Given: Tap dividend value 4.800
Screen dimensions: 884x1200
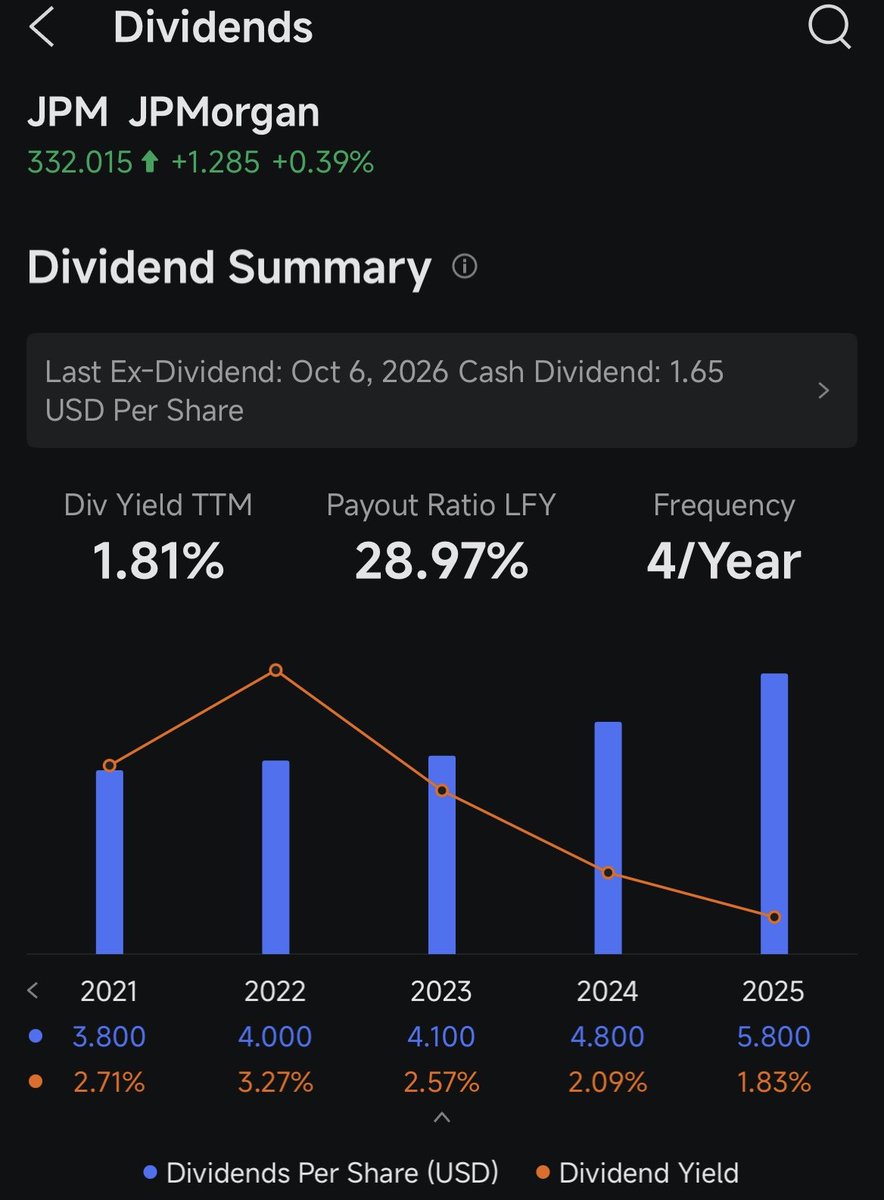Looking at the screenshot, I should tap(607, 1037).
